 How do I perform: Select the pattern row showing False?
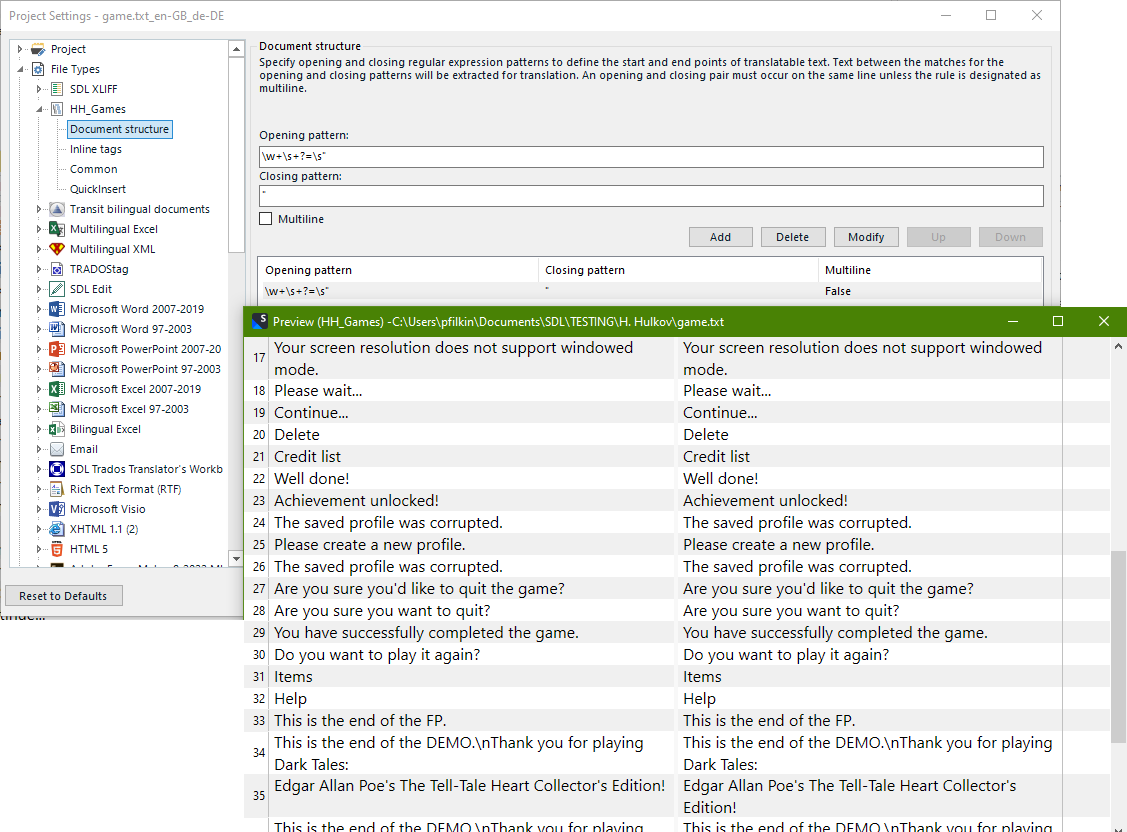click(x=650, y=291)
